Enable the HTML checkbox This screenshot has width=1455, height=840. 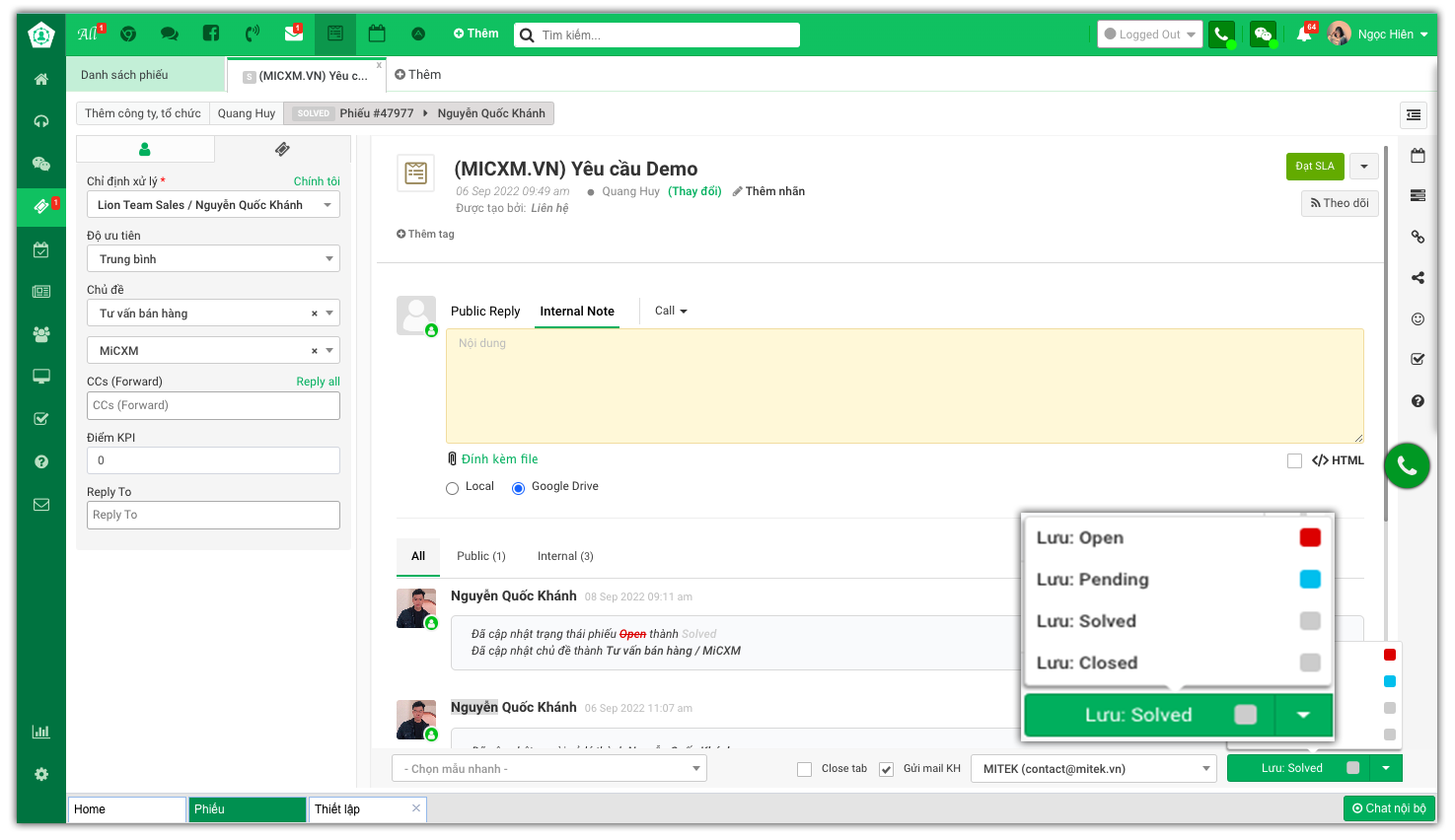click(1294, 460)
